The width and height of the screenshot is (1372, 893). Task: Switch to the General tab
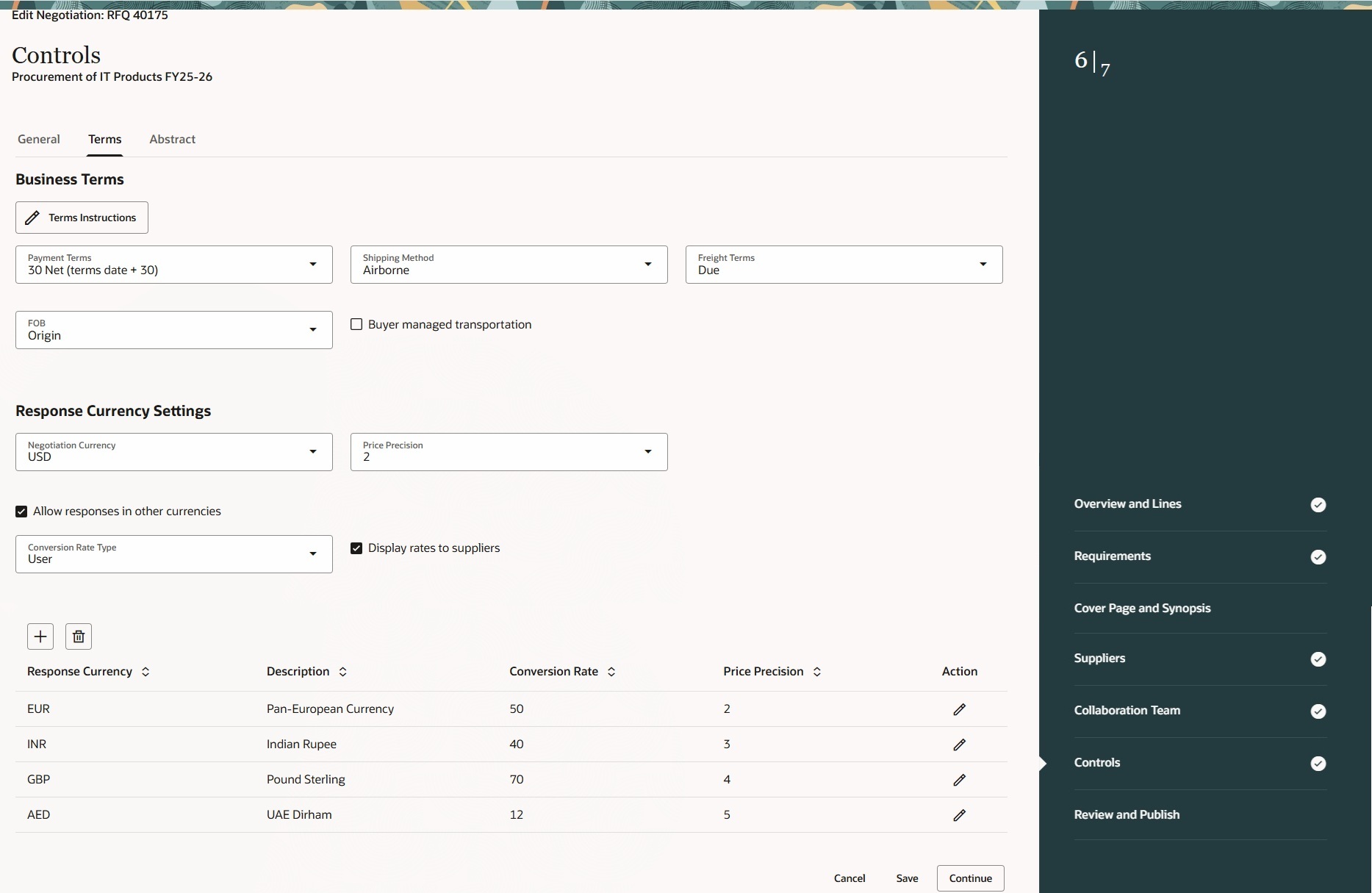39,139
